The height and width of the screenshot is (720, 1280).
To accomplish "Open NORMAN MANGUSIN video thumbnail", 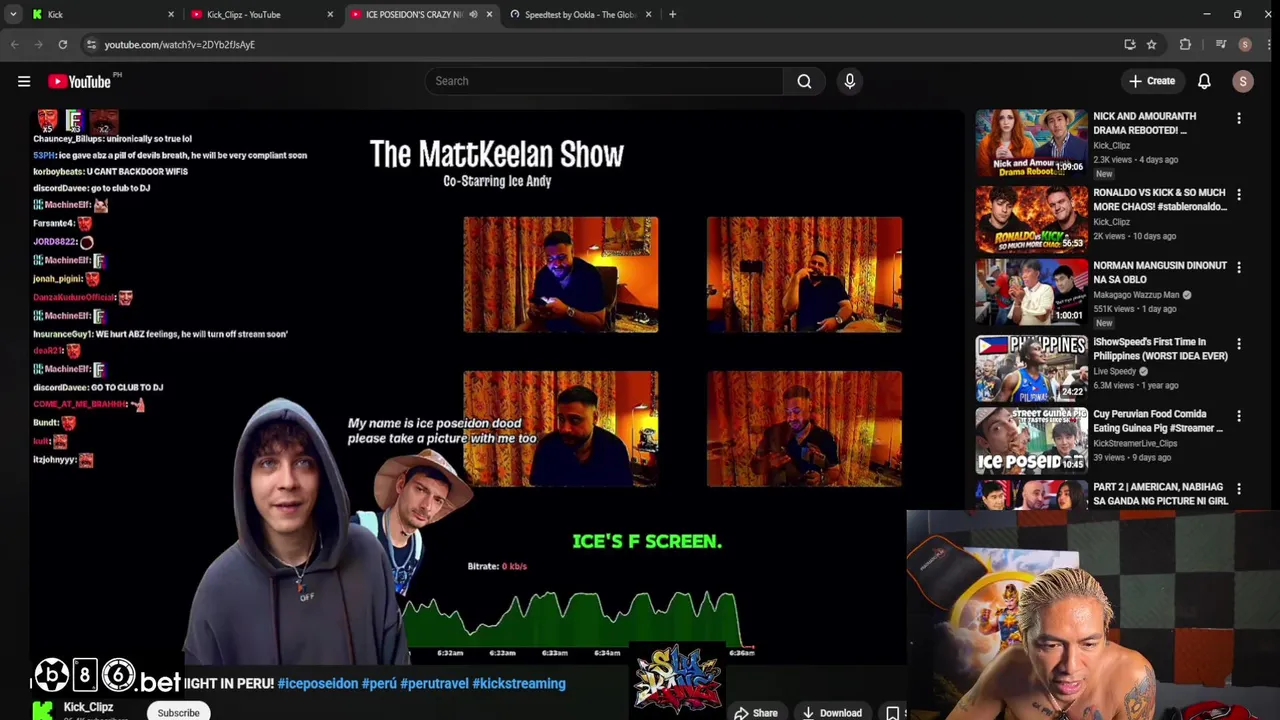I will 1031,292.
